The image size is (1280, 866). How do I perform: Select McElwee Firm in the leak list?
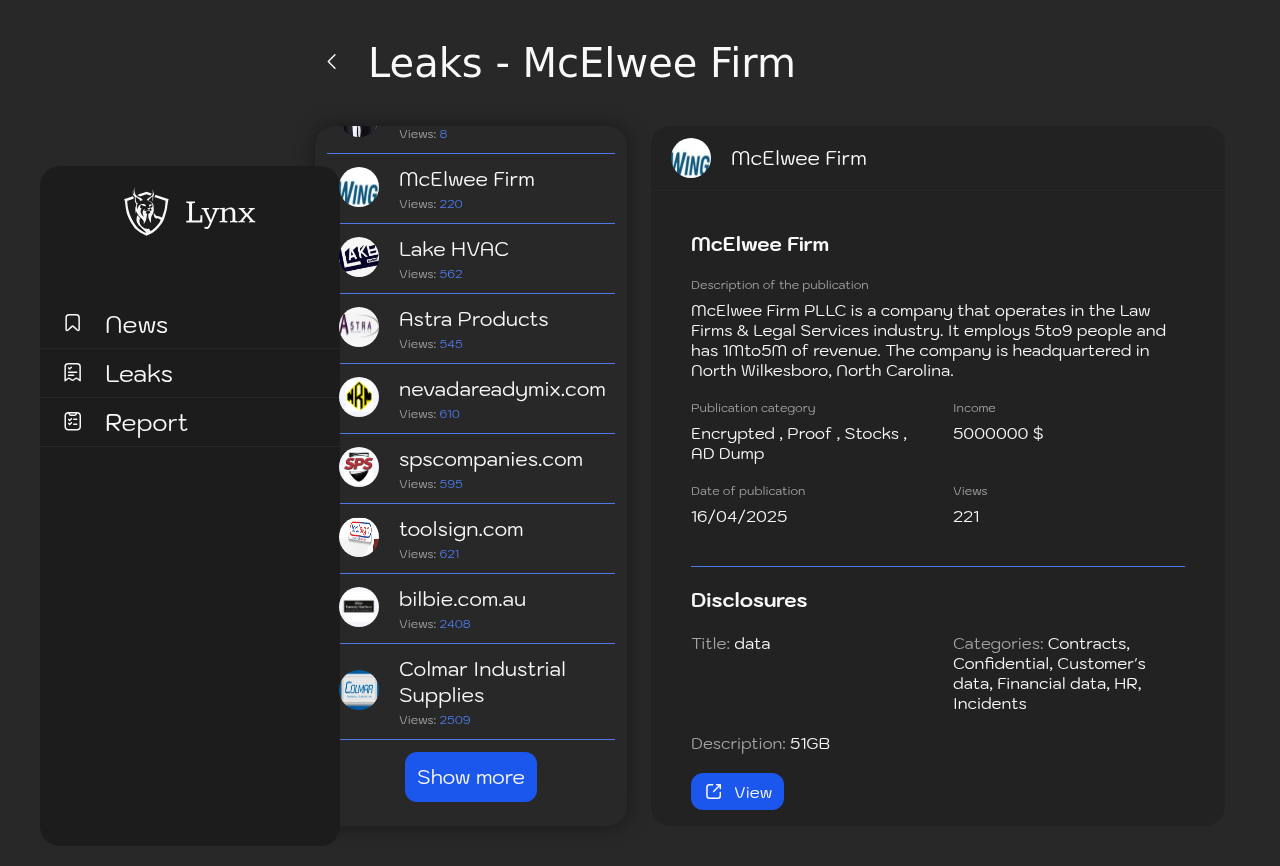click(x=471, y=189)
